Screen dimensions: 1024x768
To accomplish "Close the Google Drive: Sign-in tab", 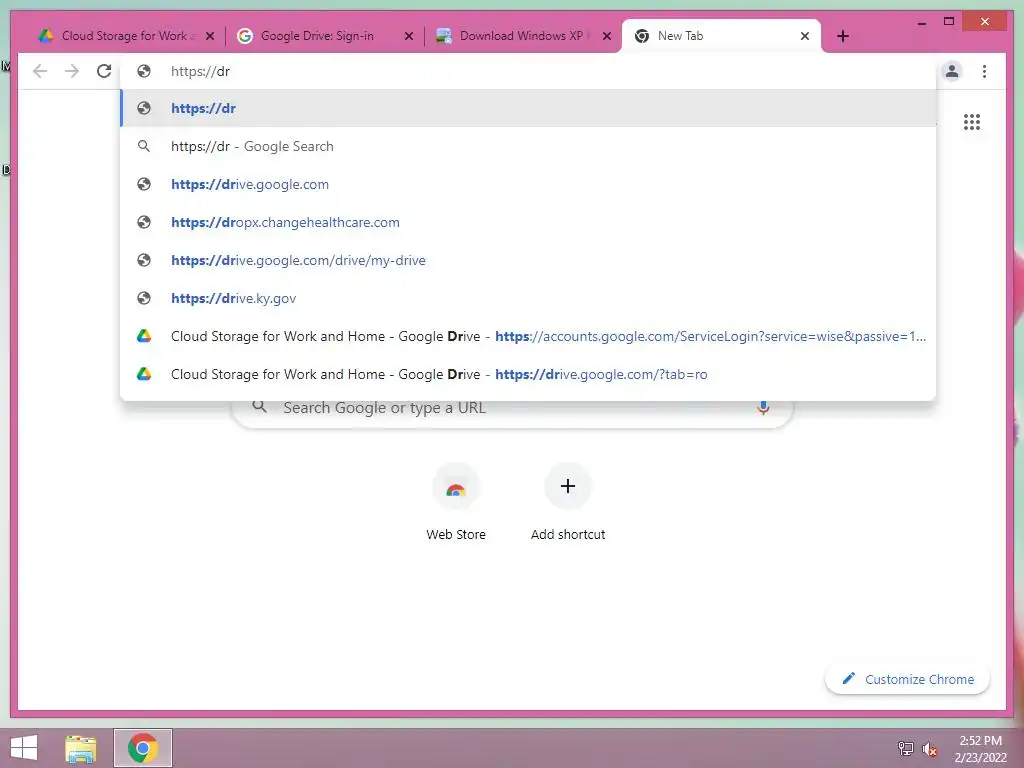I will (x=409, y=36).
